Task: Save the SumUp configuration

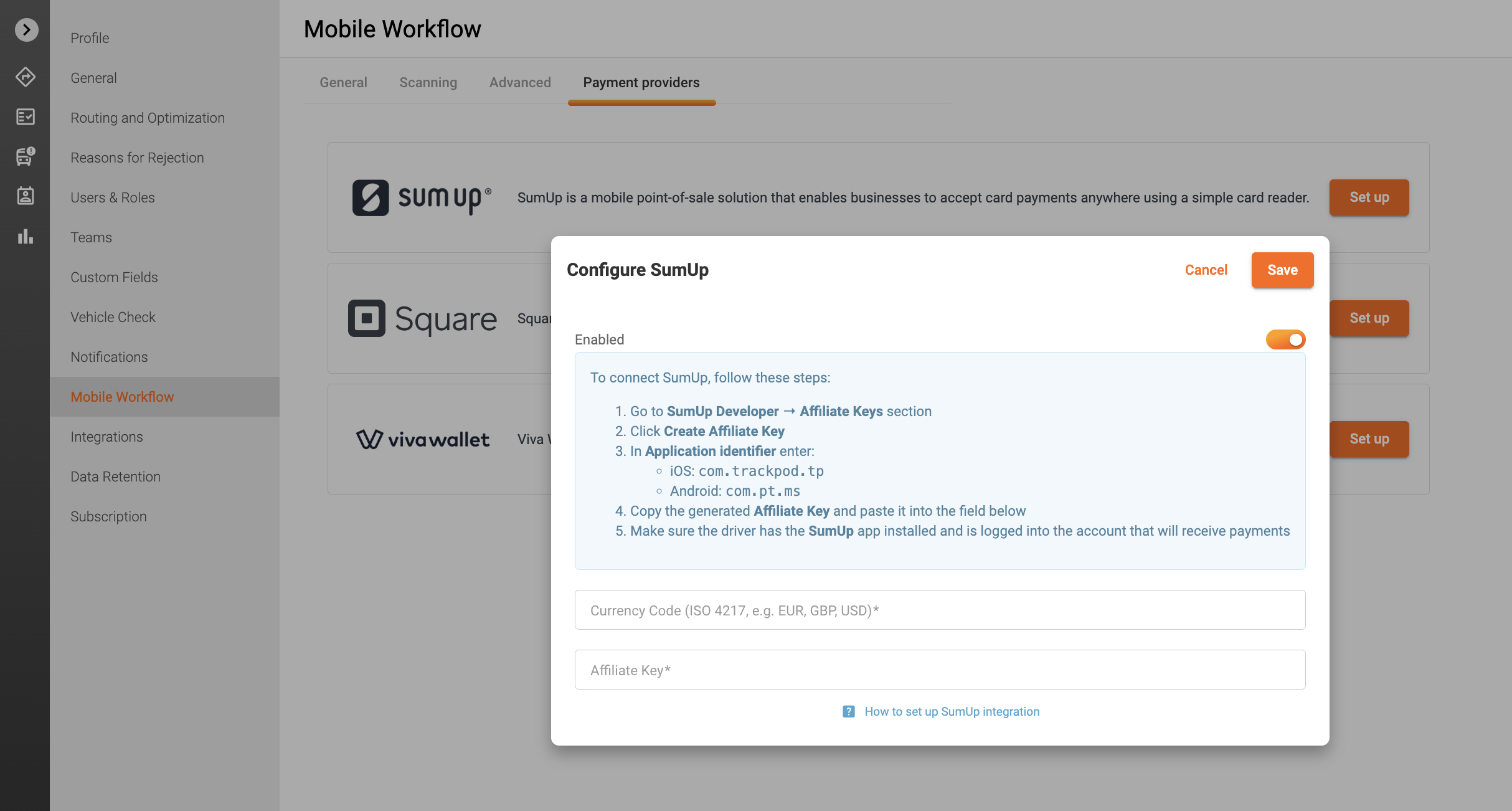Action: (1282, 270)
